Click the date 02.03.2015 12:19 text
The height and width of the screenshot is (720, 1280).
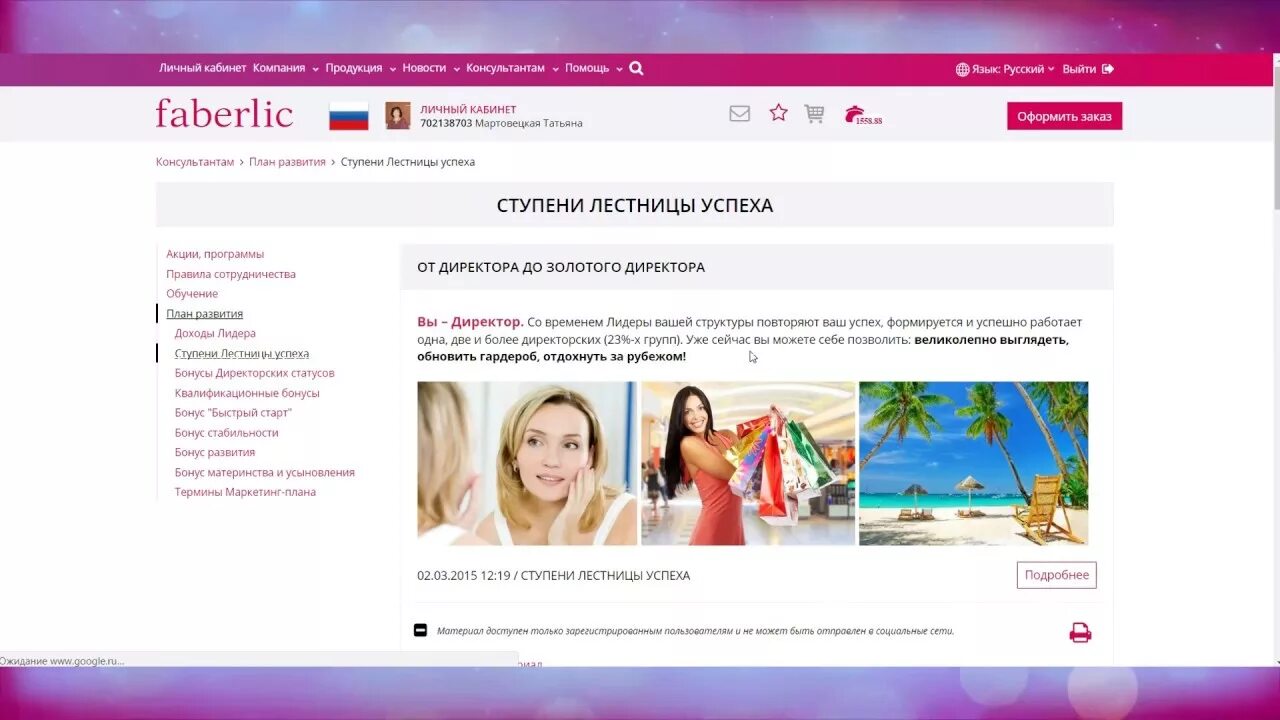pos(464,575)
